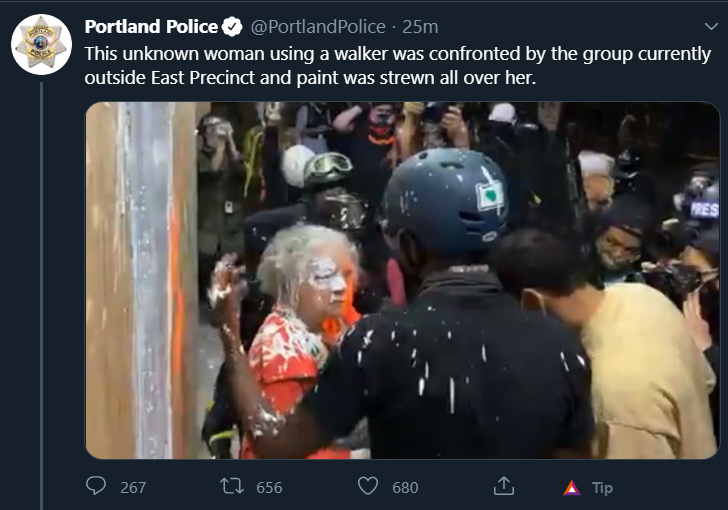Expand tweet options chevron menu
728x510 pixels.
click(x=711, y=26)
